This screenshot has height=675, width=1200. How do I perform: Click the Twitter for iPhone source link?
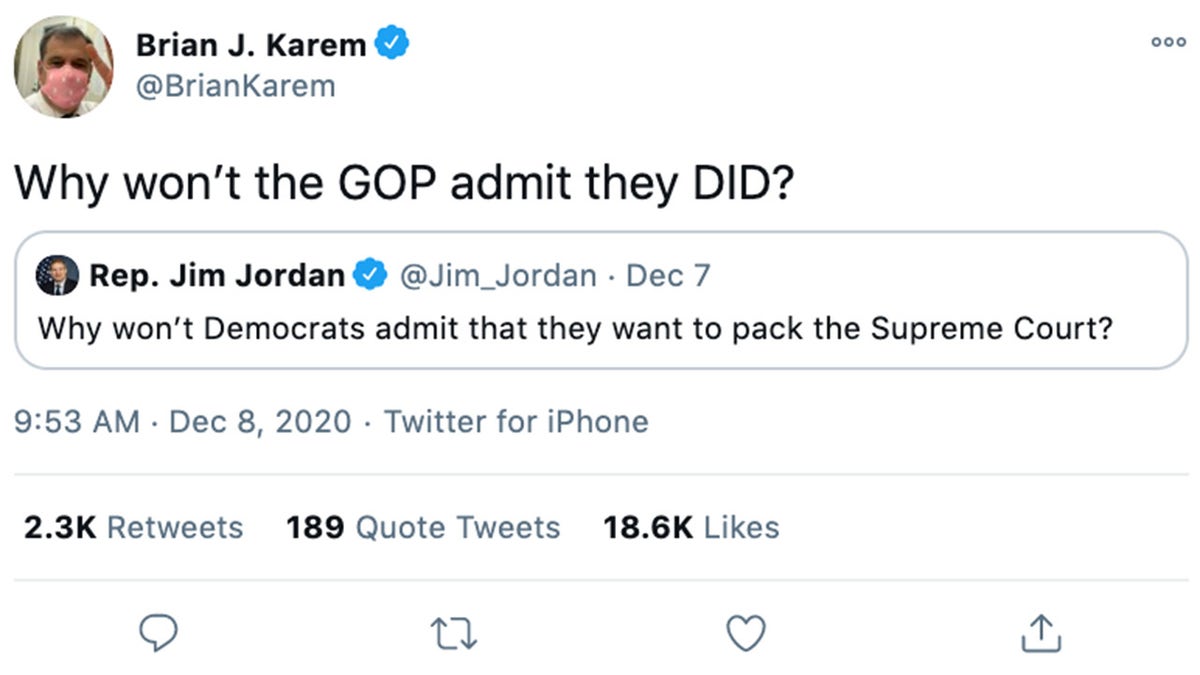coord(516,422)
